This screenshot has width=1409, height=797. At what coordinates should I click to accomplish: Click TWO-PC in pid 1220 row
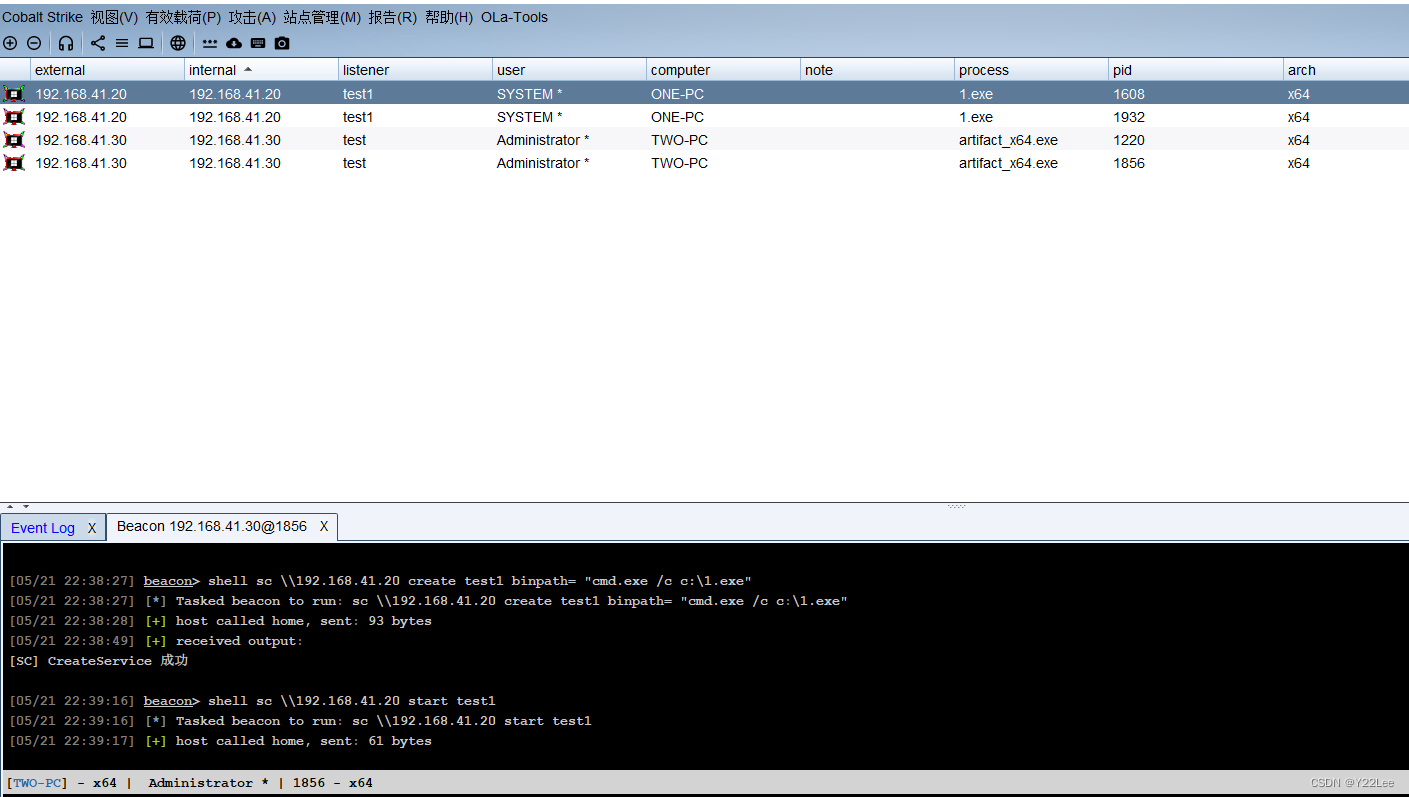coord(679,140)
